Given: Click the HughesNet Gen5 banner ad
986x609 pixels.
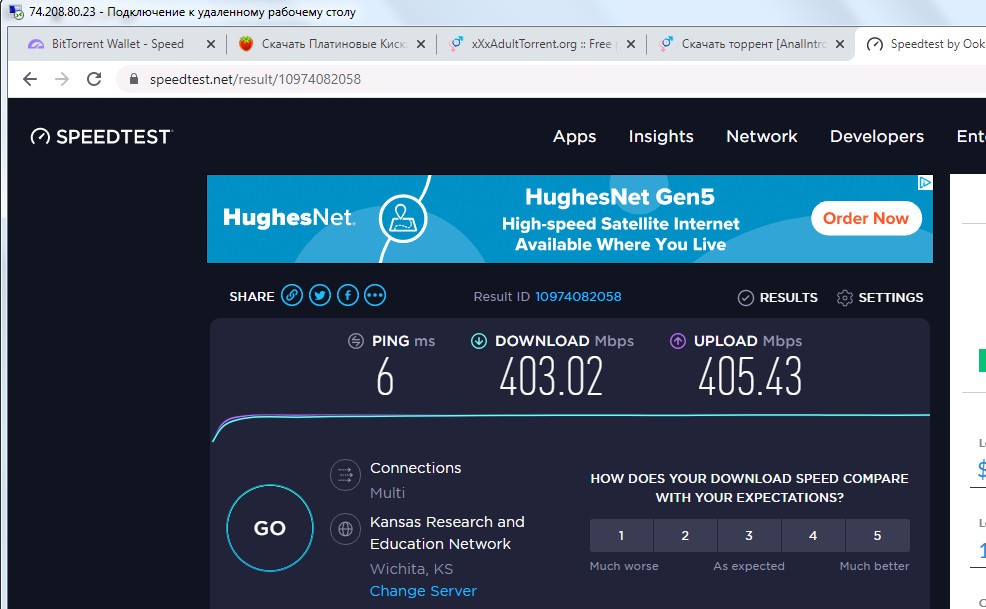Looking at the screenshot, I should coord(570,219).
